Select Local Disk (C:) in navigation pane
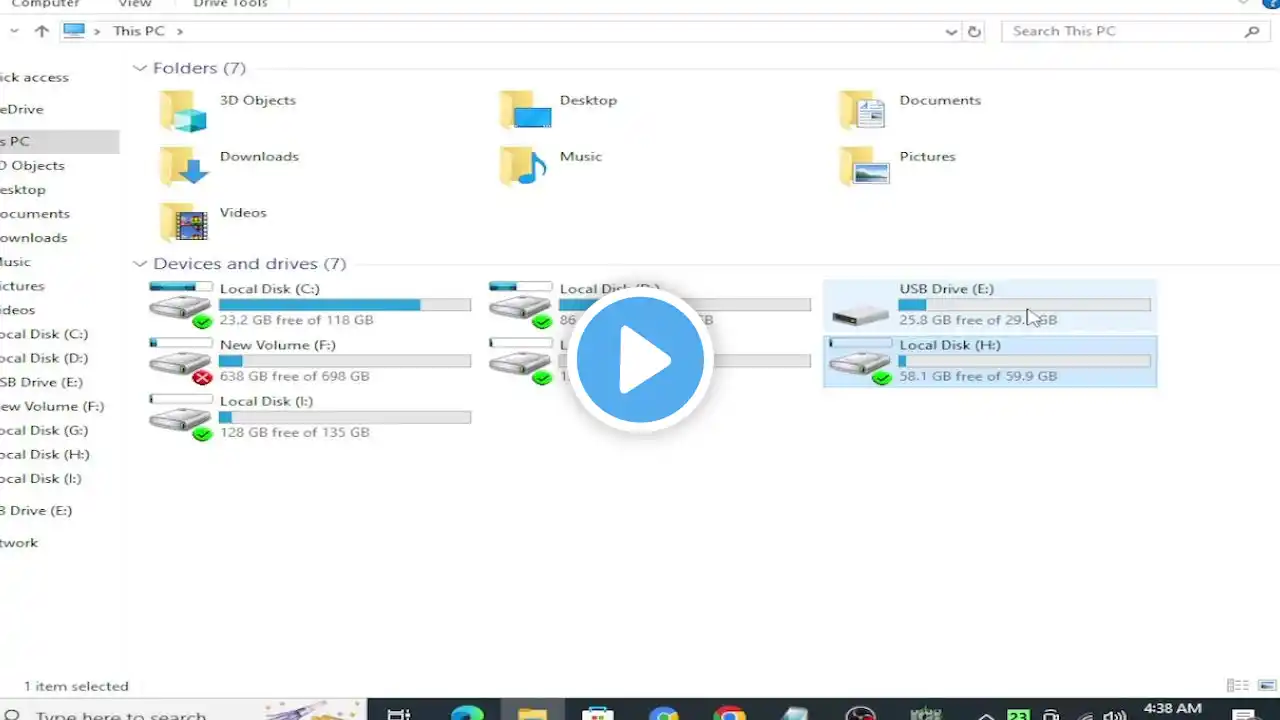This screenshot has width=1280, height=720. coord(44,334)
